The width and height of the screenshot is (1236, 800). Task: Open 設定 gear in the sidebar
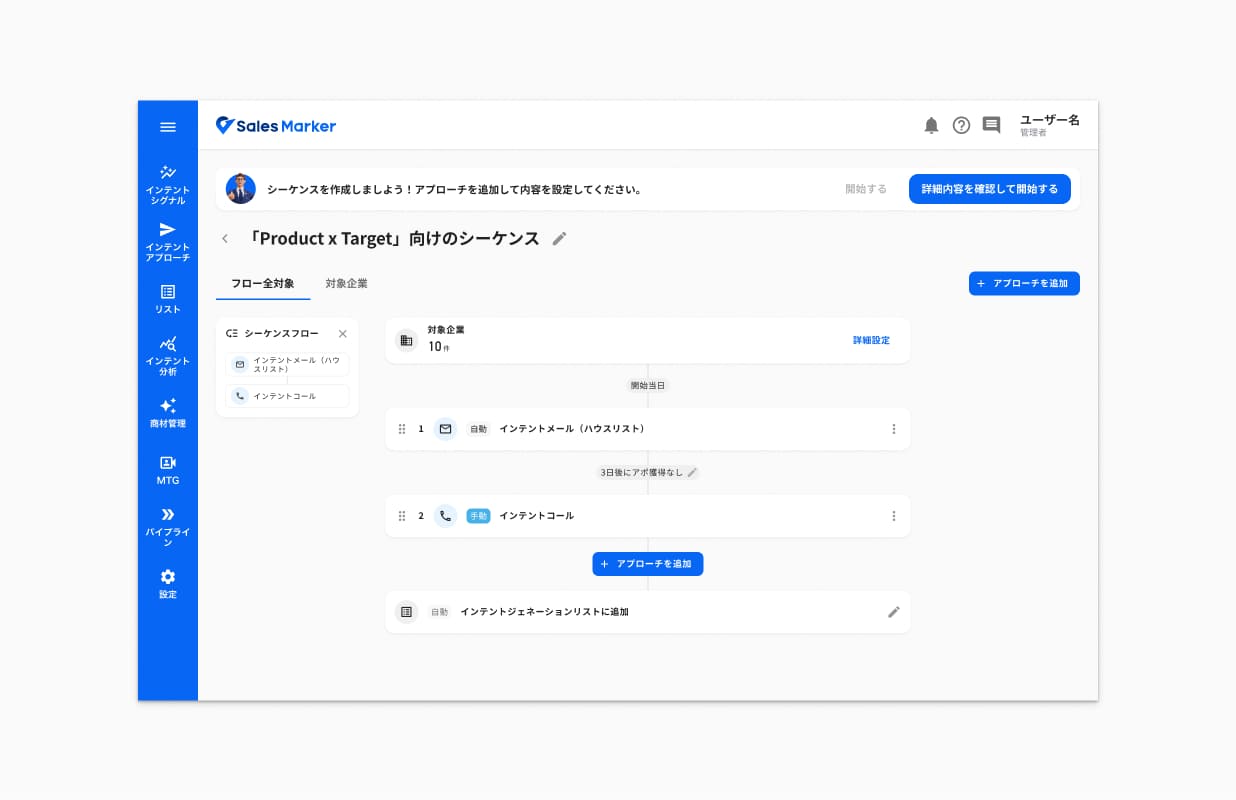168,584
